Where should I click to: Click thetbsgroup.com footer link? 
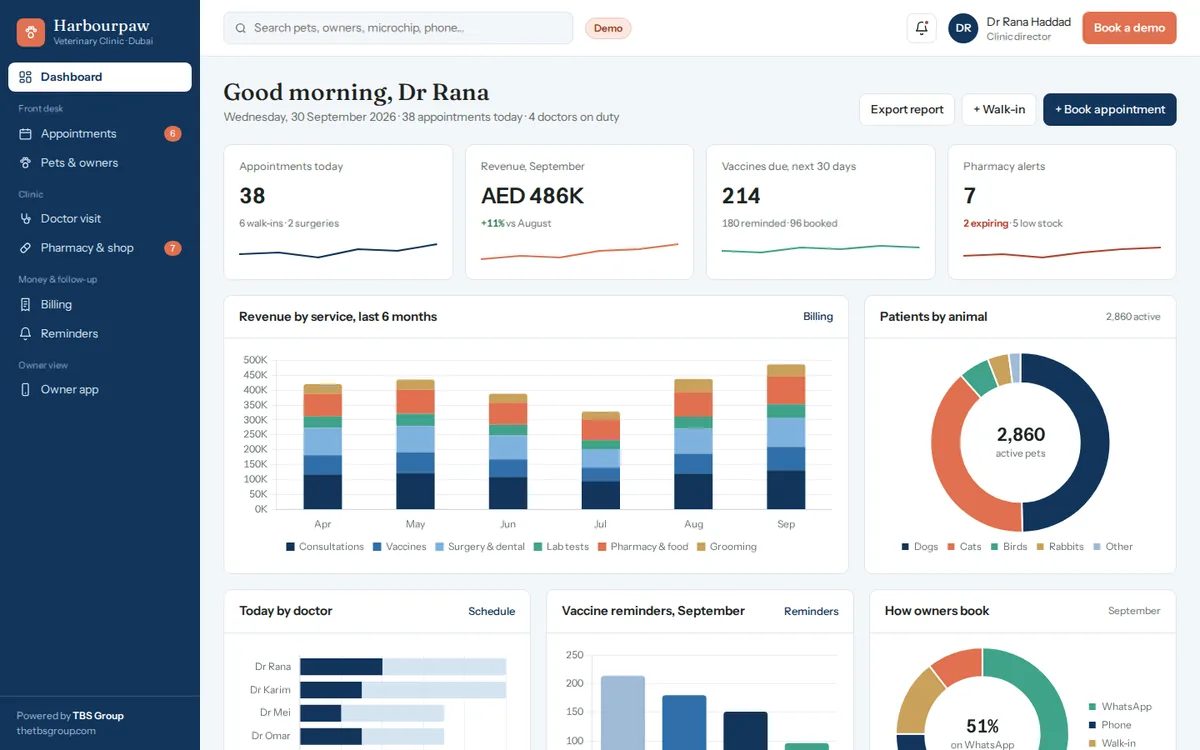56,731
